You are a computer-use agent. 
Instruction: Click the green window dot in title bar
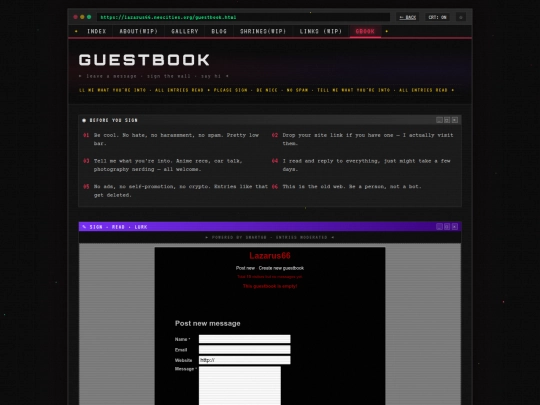89,17
